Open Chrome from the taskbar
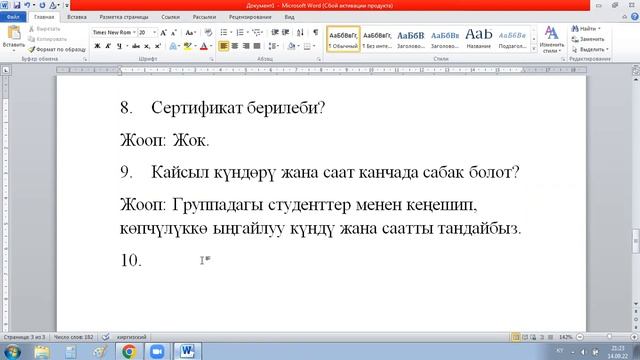This screenshot has width=640, height=360. (x=129, y=351)
